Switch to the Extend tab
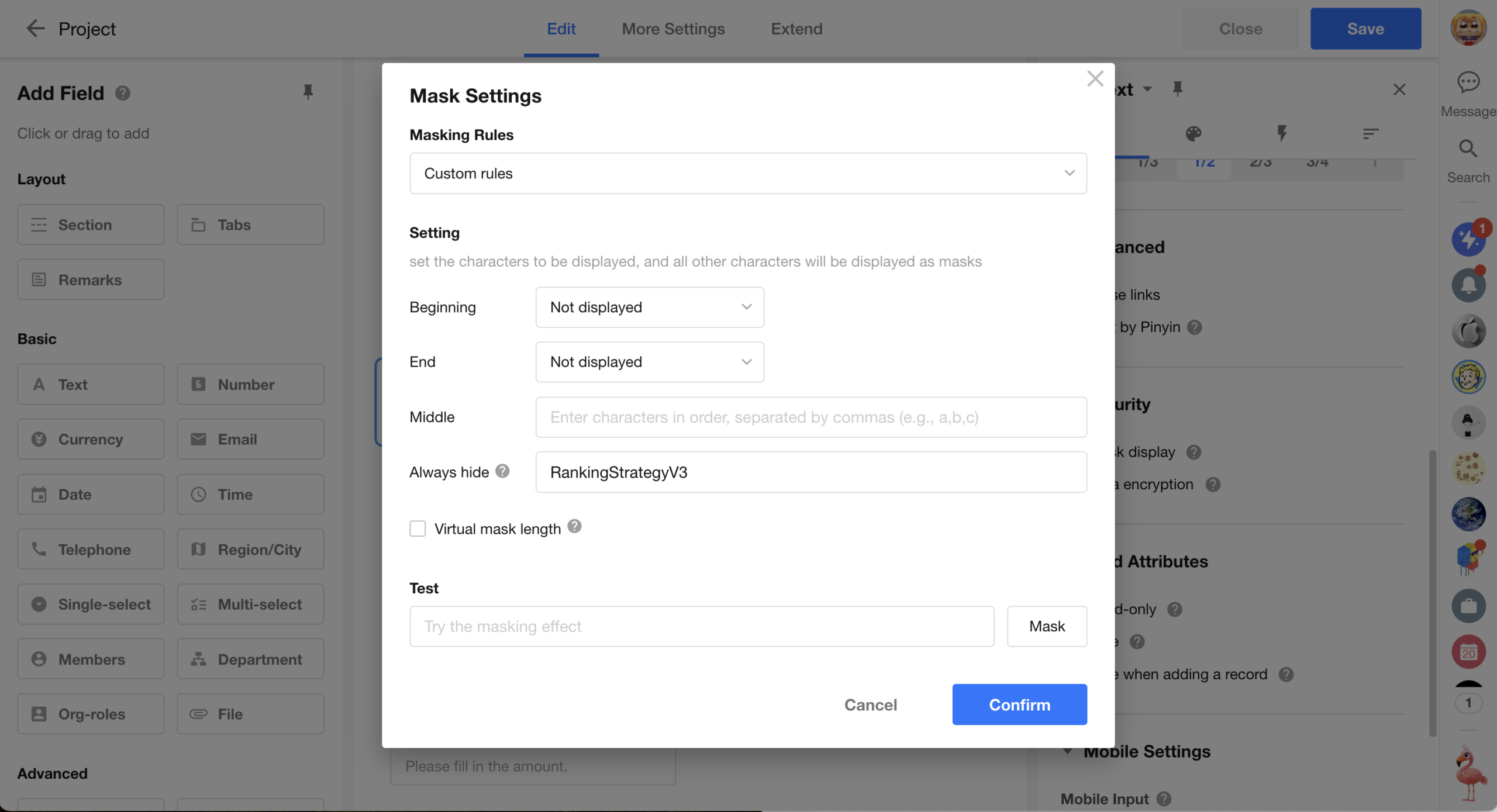 point(796,29)
